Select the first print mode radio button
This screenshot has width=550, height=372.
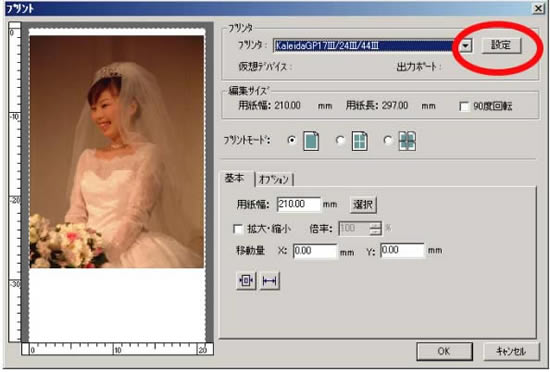291,140
